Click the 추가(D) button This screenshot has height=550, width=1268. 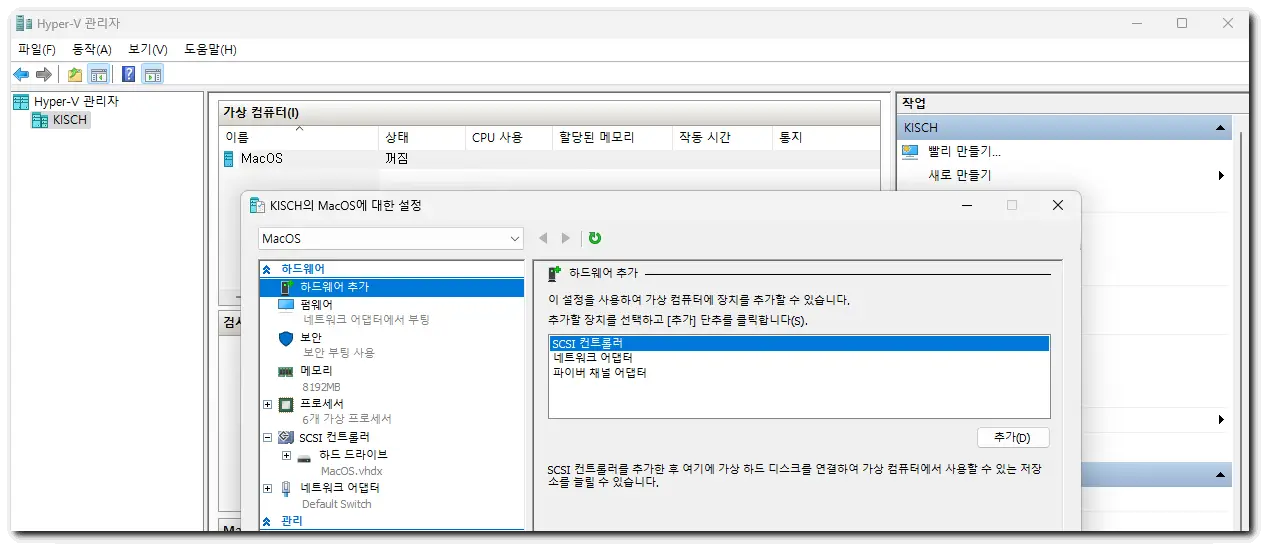pyautogui.click(x=1013, y=438)
